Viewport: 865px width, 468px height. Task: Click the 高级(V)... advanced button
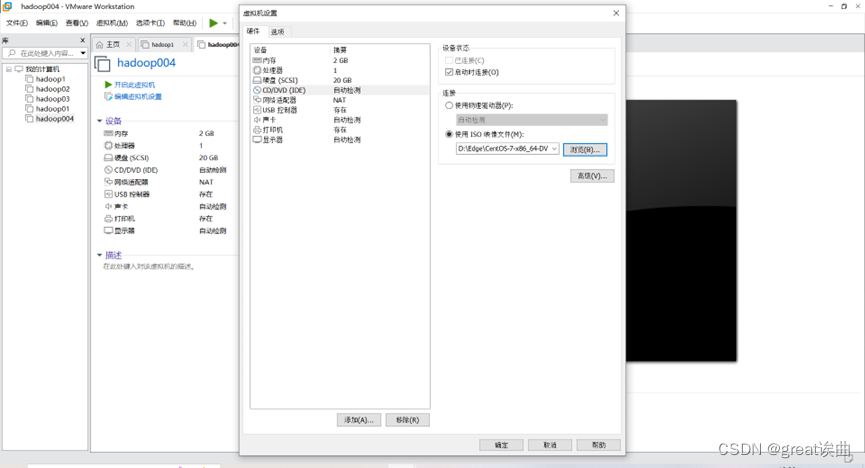pos(592,176)
